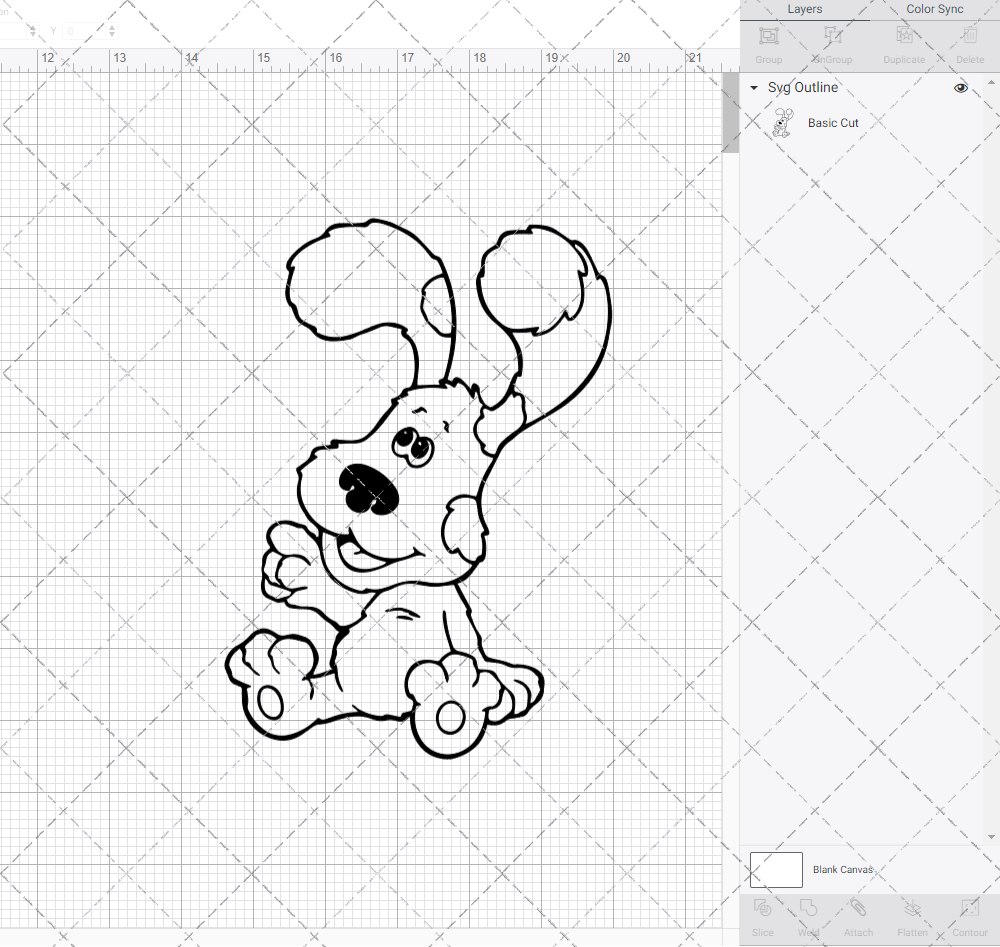Click the Y position input field
Viewport: 1000px width, 947px height.
coord(85,31)
